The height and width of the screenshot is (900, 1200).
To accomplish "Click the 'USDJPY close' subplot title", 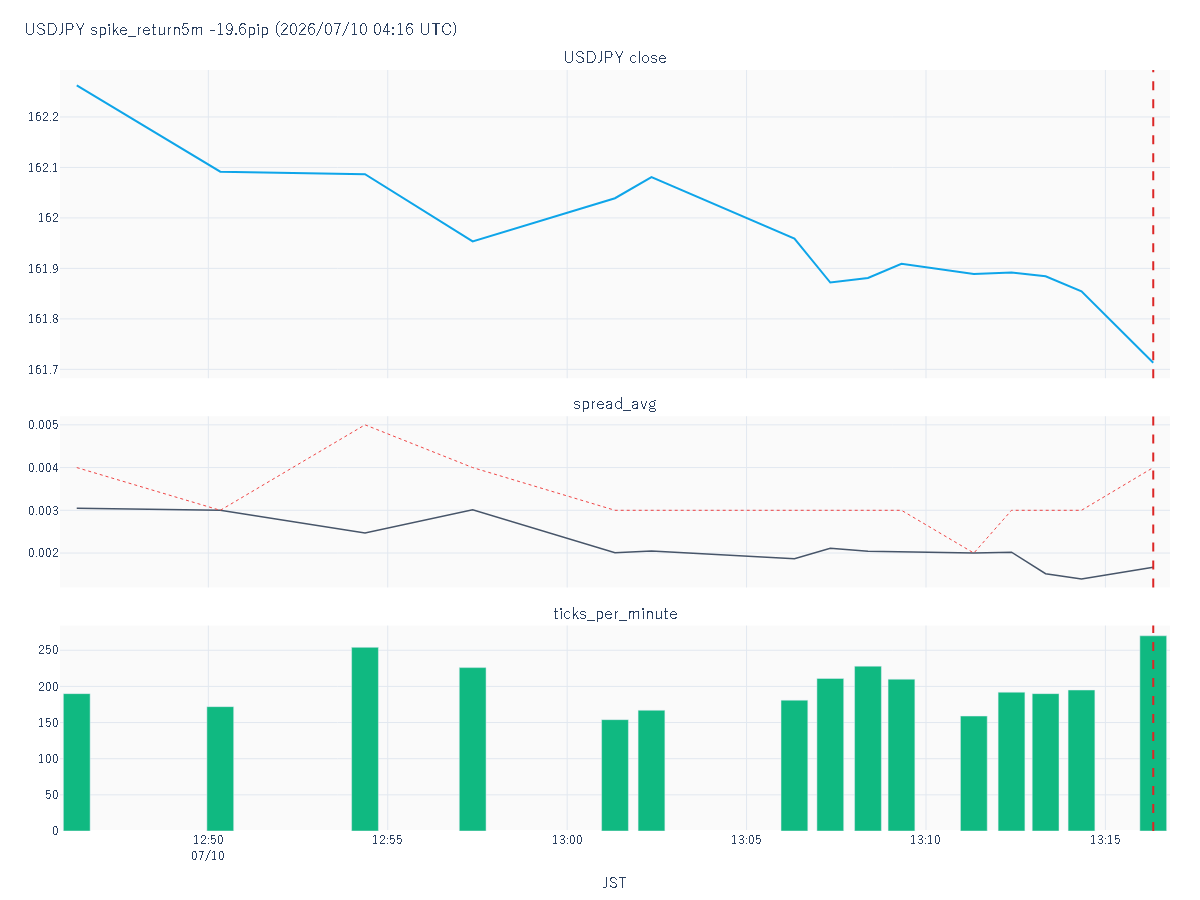I will 615,57.
